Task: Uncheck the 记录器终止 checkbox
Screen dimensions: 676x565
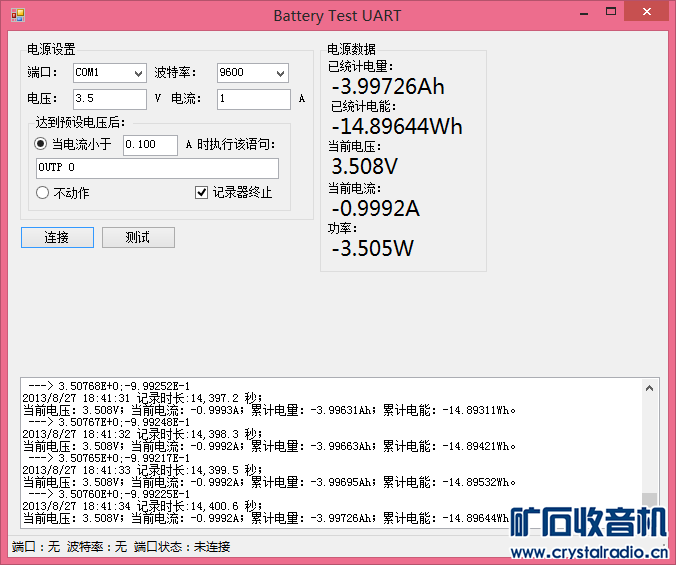Action: coord(201,193)
